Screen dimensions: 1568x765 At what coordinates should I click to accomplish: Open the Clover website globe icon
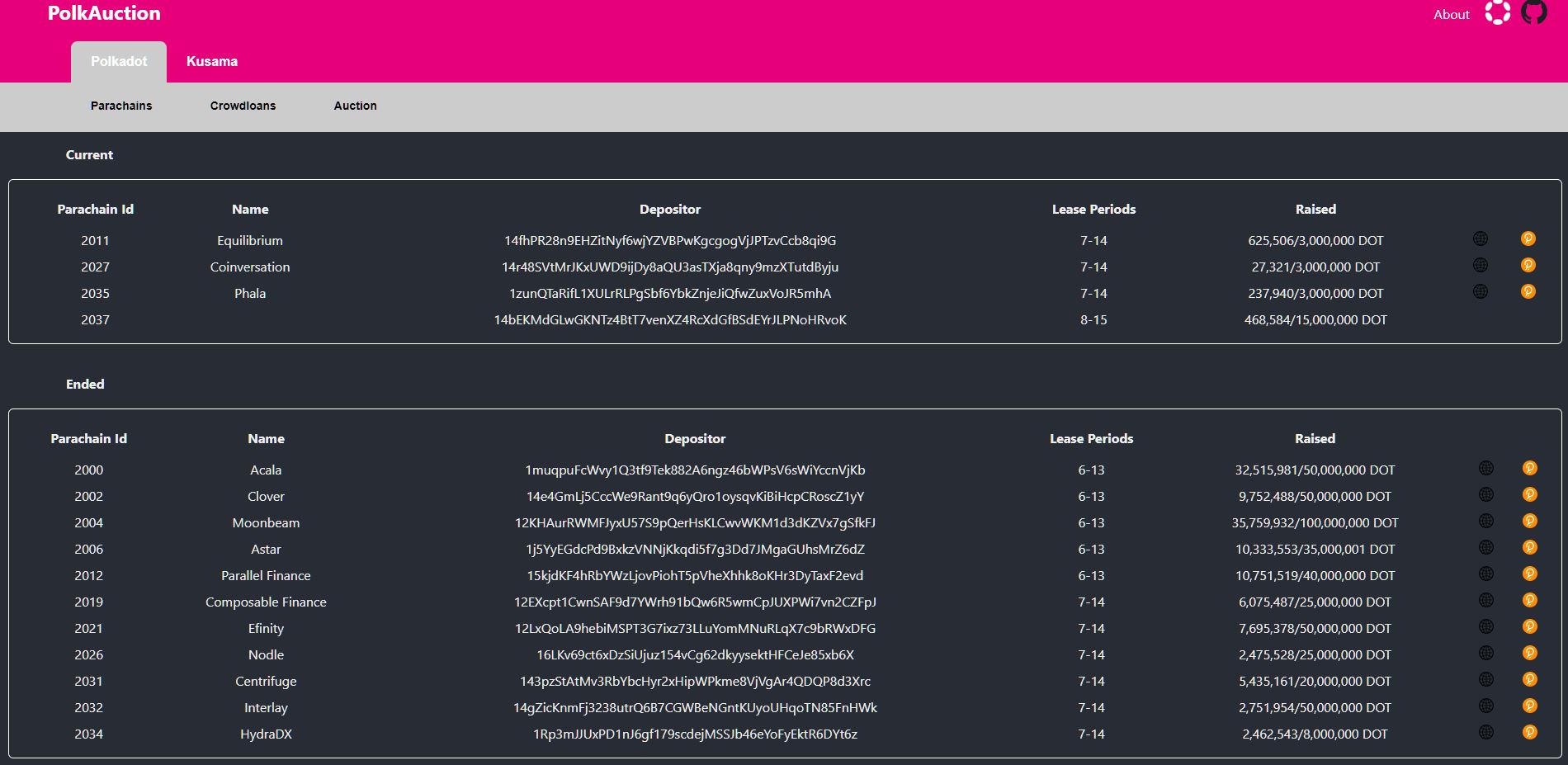pyautogui.click(x=1486, y=494)
